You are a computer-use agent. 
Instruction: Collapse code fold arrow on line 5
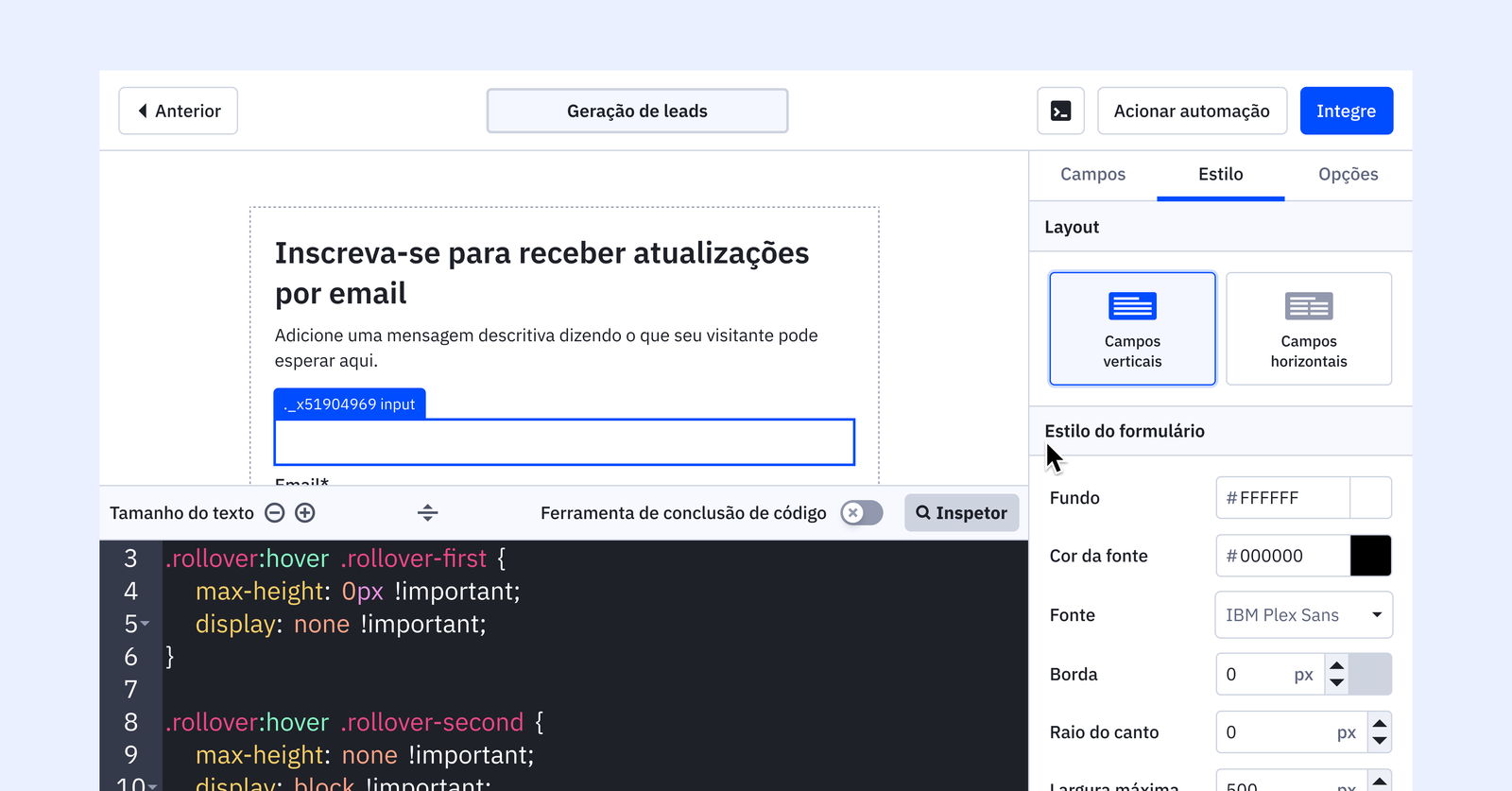(146, 625)
